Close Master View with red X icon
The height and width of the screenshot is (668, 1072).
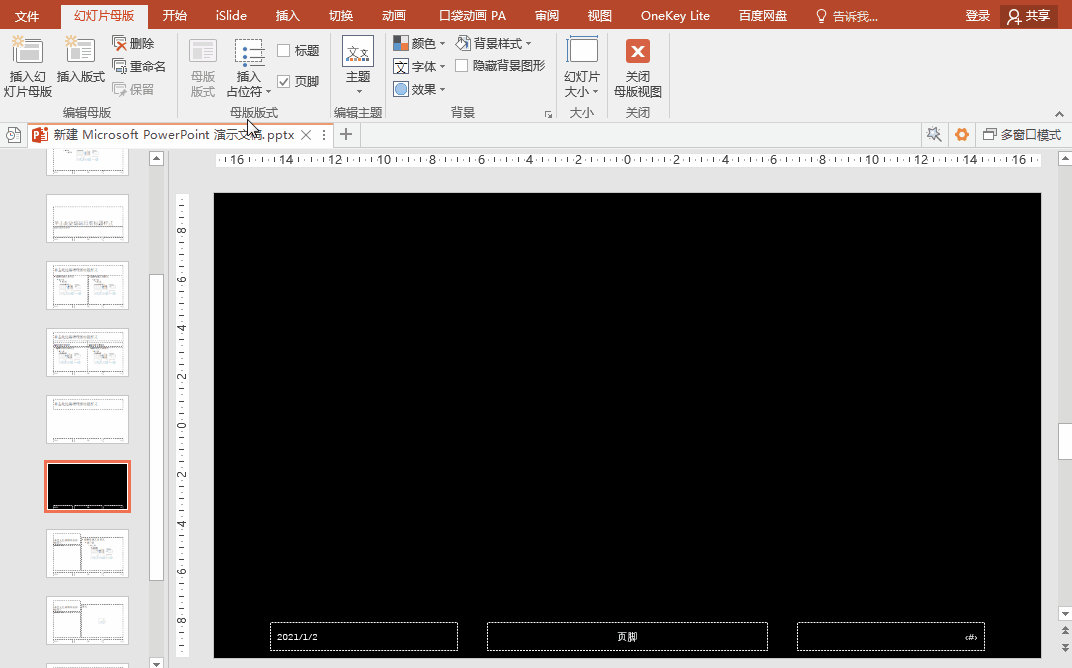(637, 52)
